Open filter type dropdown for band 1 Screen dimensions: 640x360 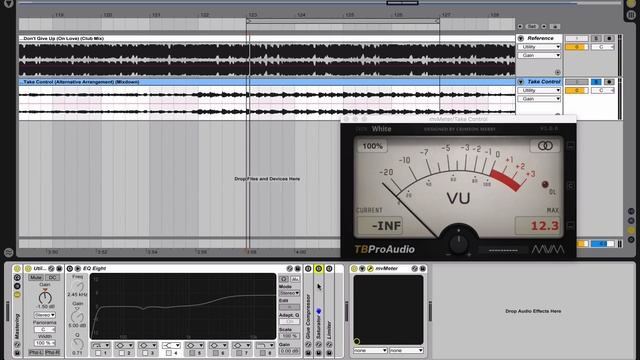100,345
